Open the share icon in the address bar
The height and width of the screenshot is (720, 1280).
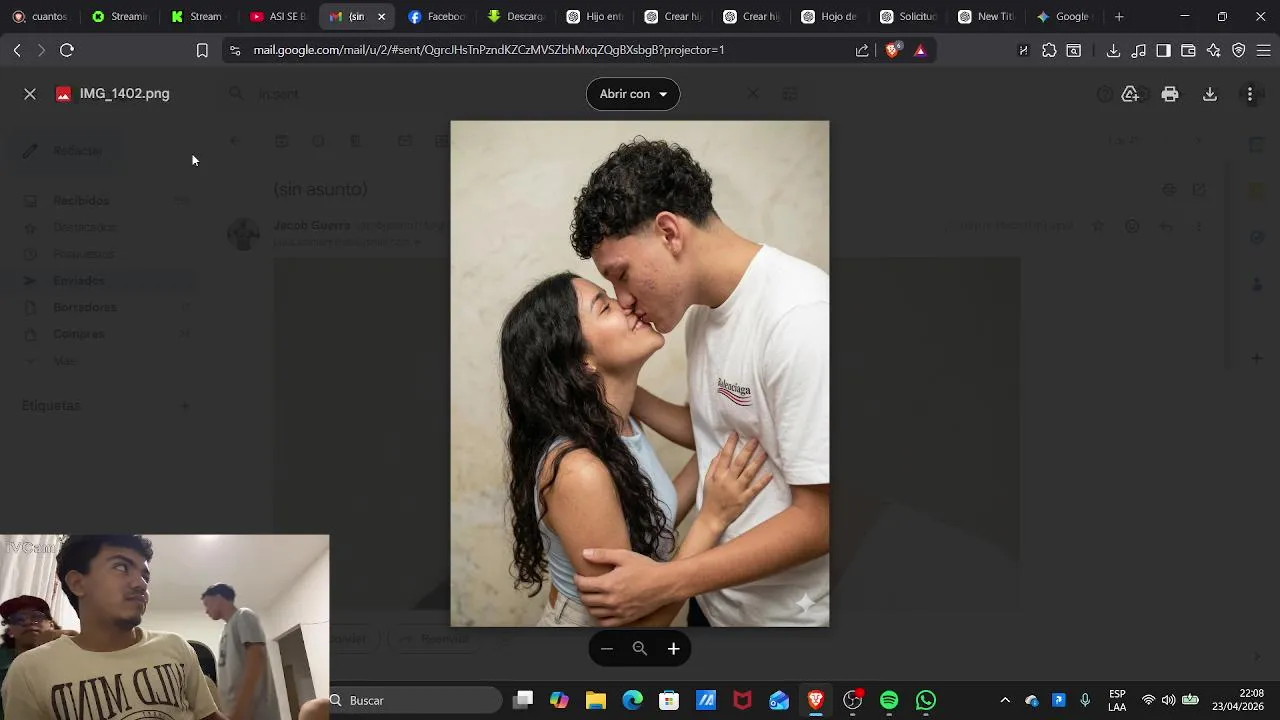863,50
